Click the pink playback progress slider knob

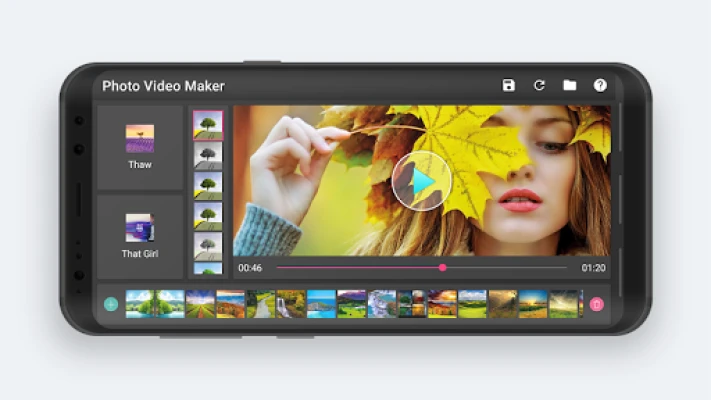442,268
